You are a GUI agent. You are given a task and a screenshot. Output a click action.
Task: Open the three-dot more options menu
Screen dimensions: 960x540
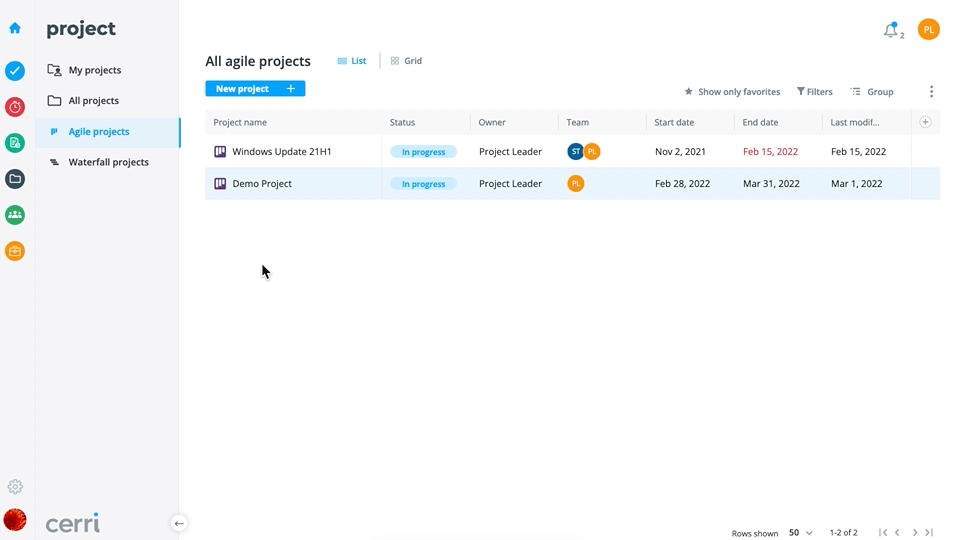[x=931, y=92]
